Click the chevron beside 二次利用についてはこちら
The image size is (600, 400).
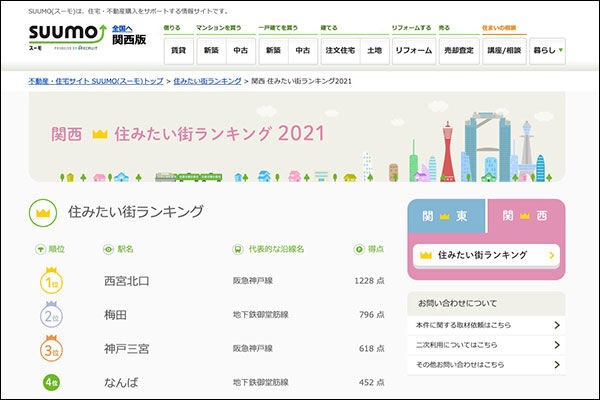[557, 345]
